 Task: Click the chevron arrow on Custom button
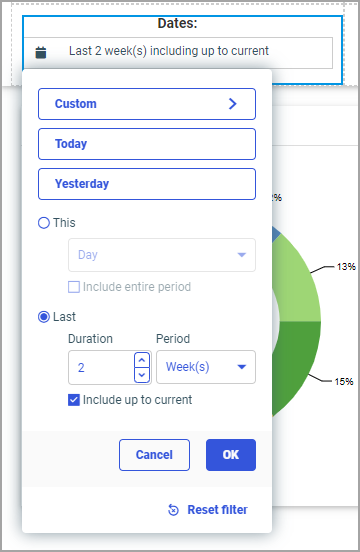233,104
